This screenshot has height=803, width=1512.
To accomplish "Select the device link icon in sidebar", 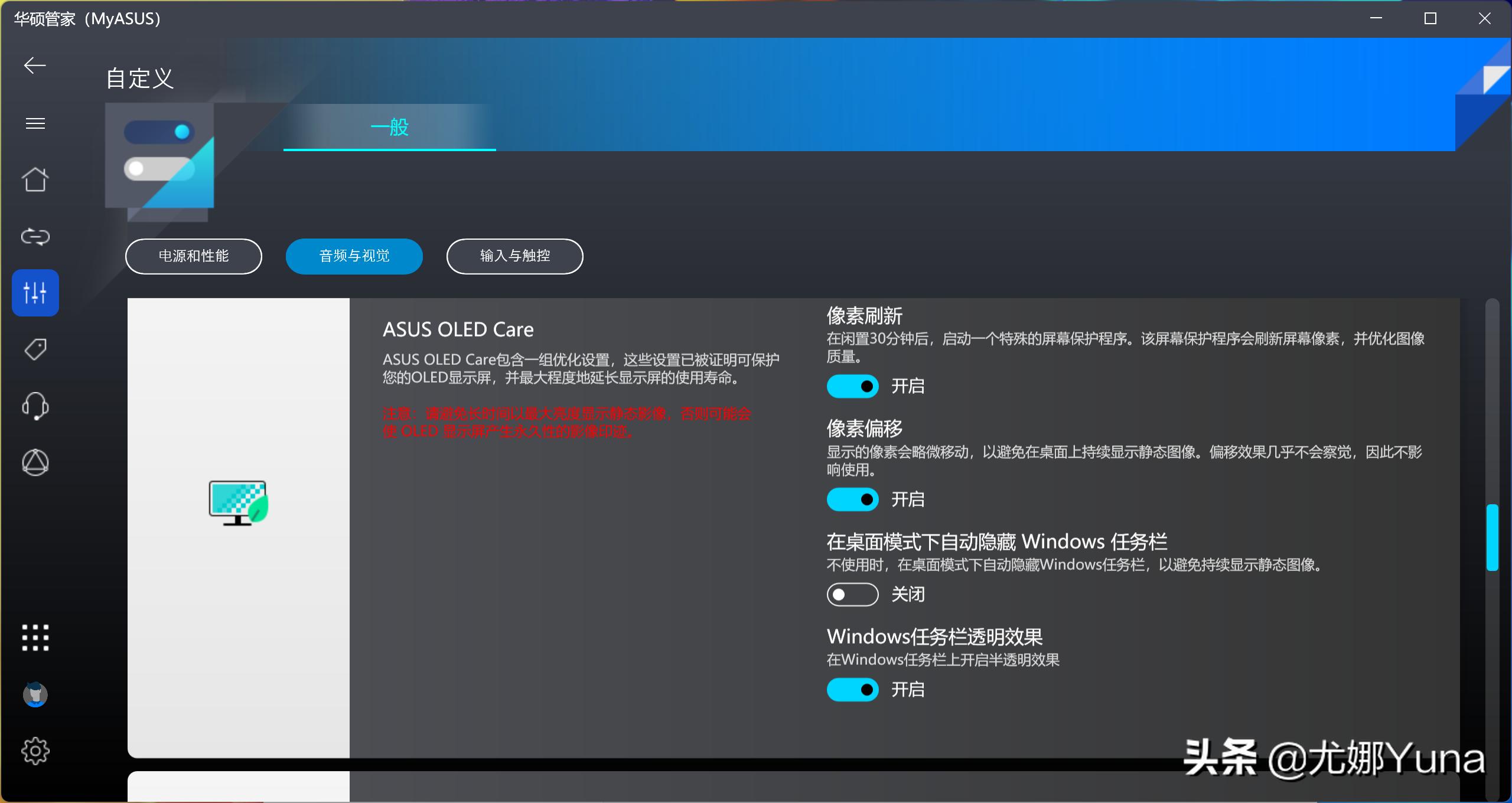I will click(35, 236).
